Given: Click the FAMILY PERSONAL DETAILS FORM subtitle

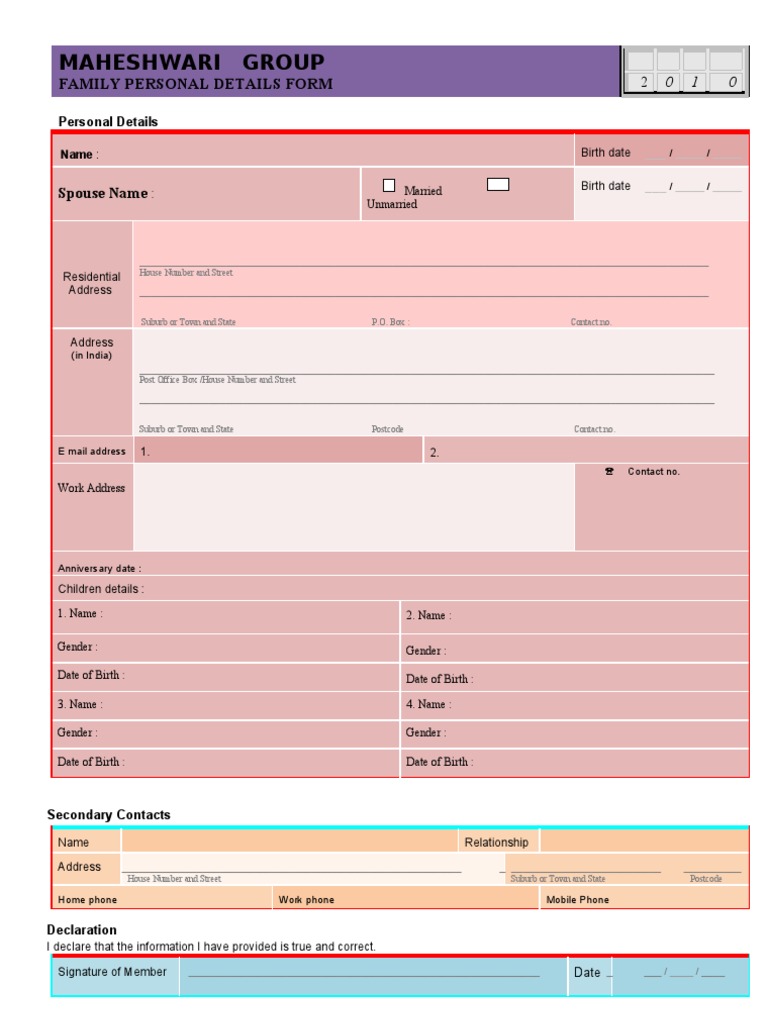Looking at the screenshot, I should click(195, 84).
